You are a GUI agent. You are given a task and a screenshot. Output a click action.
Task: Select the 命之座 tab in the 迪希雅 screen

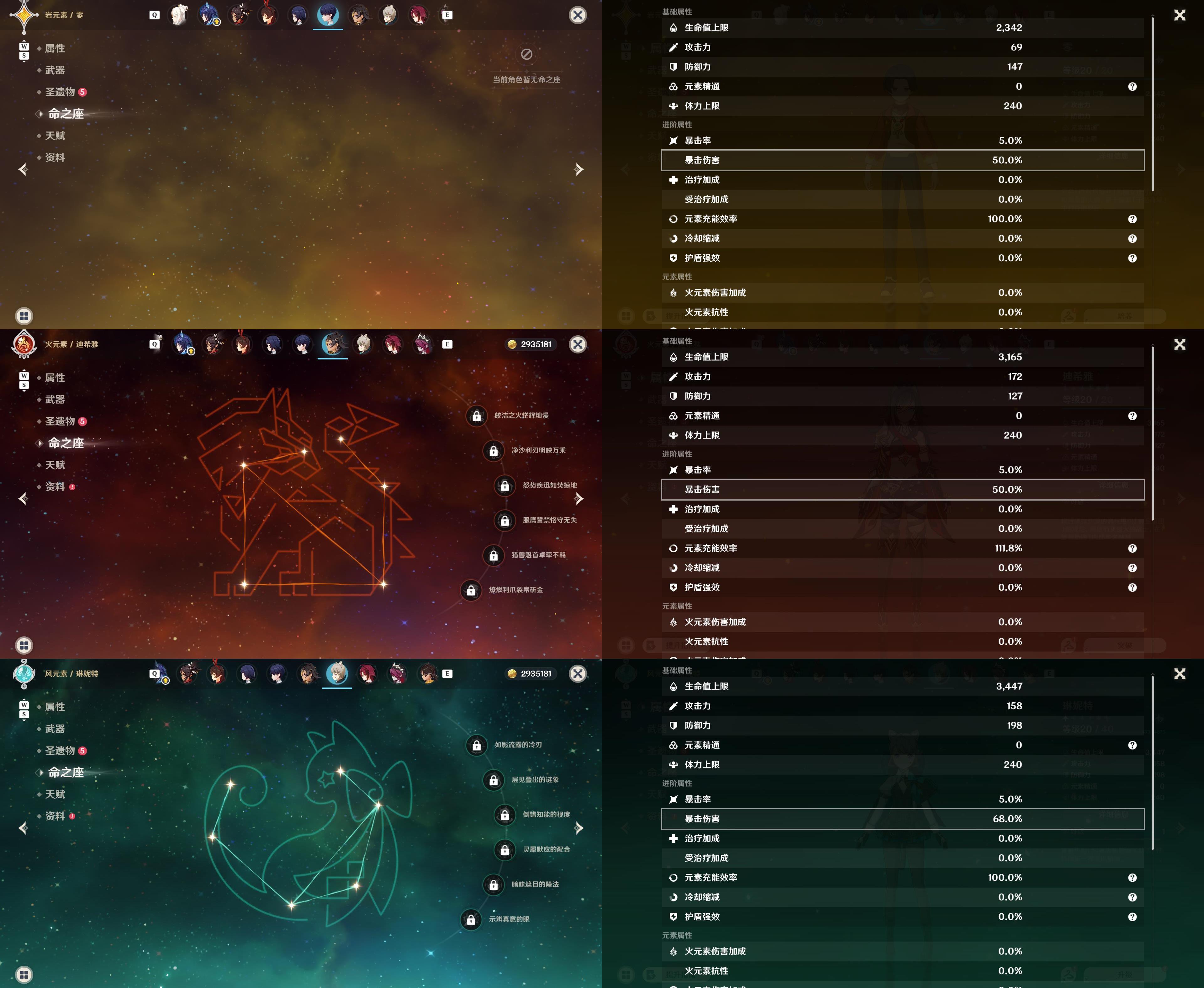point(66,443)
